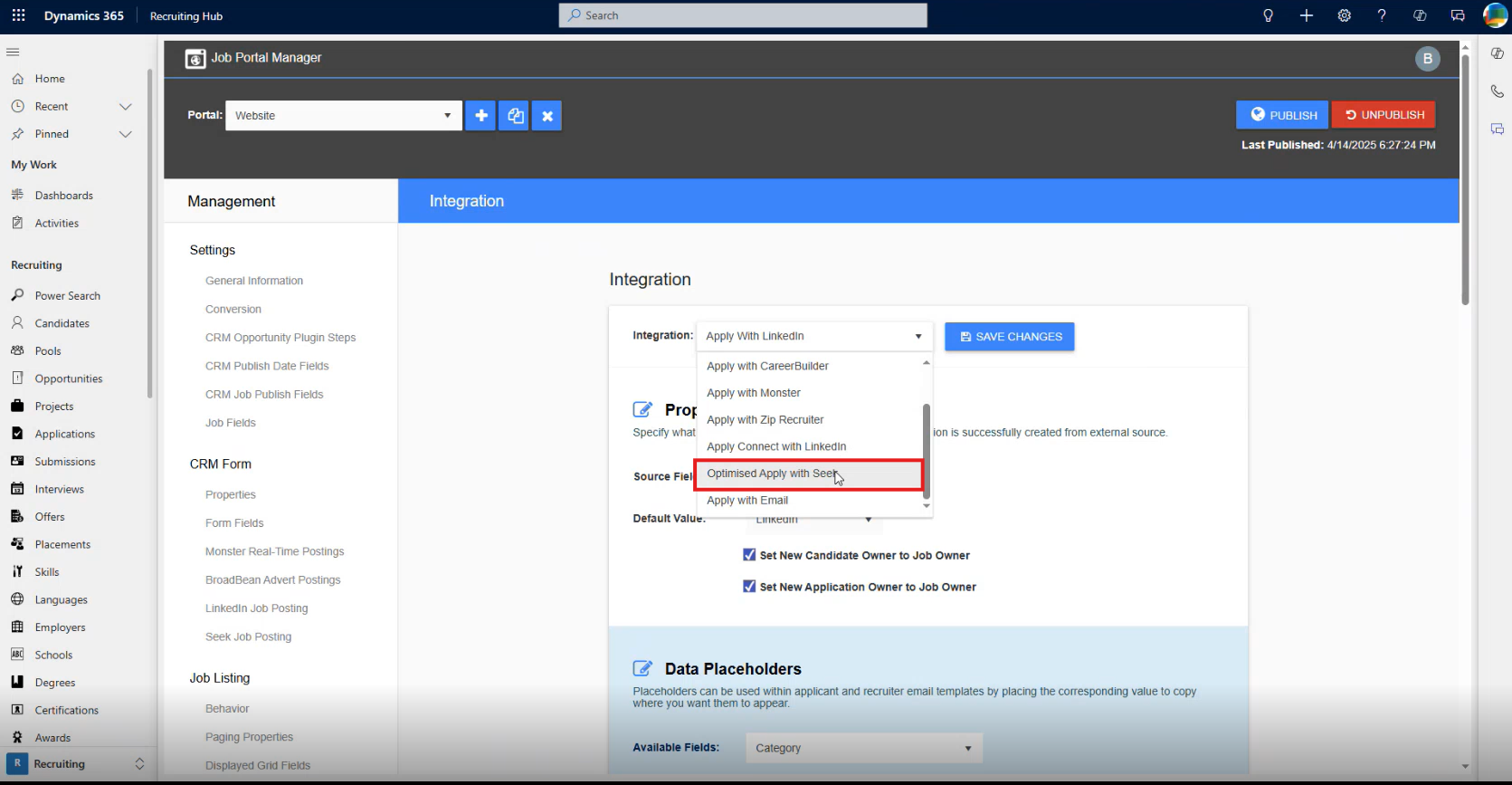Click the lightbulb assistant icon
Image resolution: width=1512 pixels, height=785 pixels.
(x=1268, y=15)
